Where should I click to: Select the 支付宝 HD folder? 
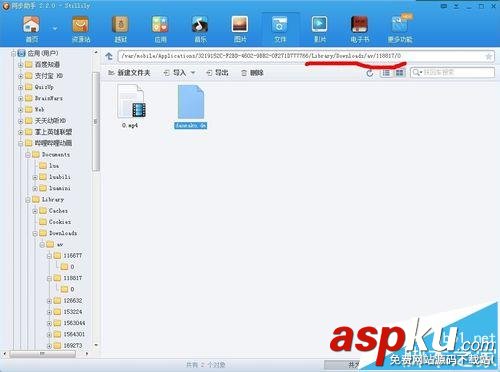[45, 76]
